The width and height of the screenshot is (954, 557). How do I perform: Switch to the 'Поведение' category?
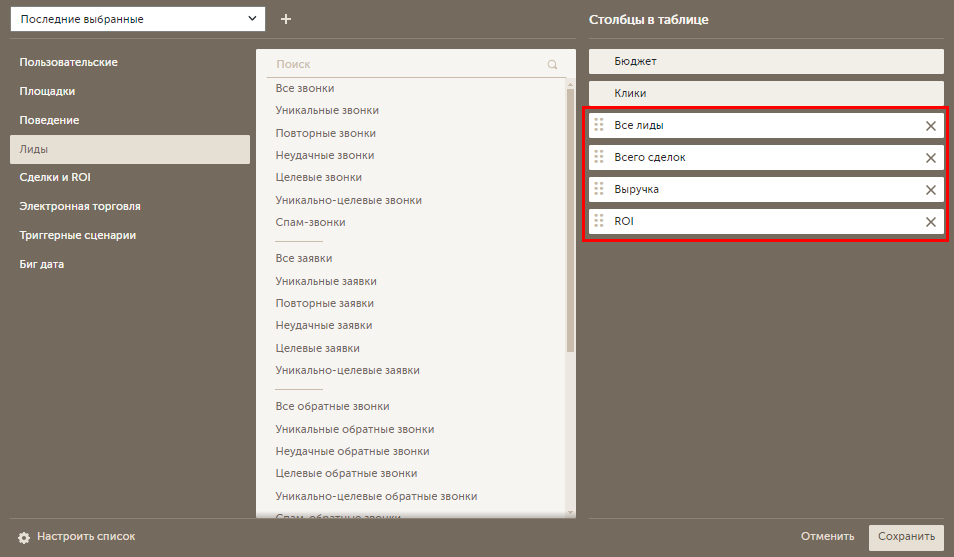(49, 120)
